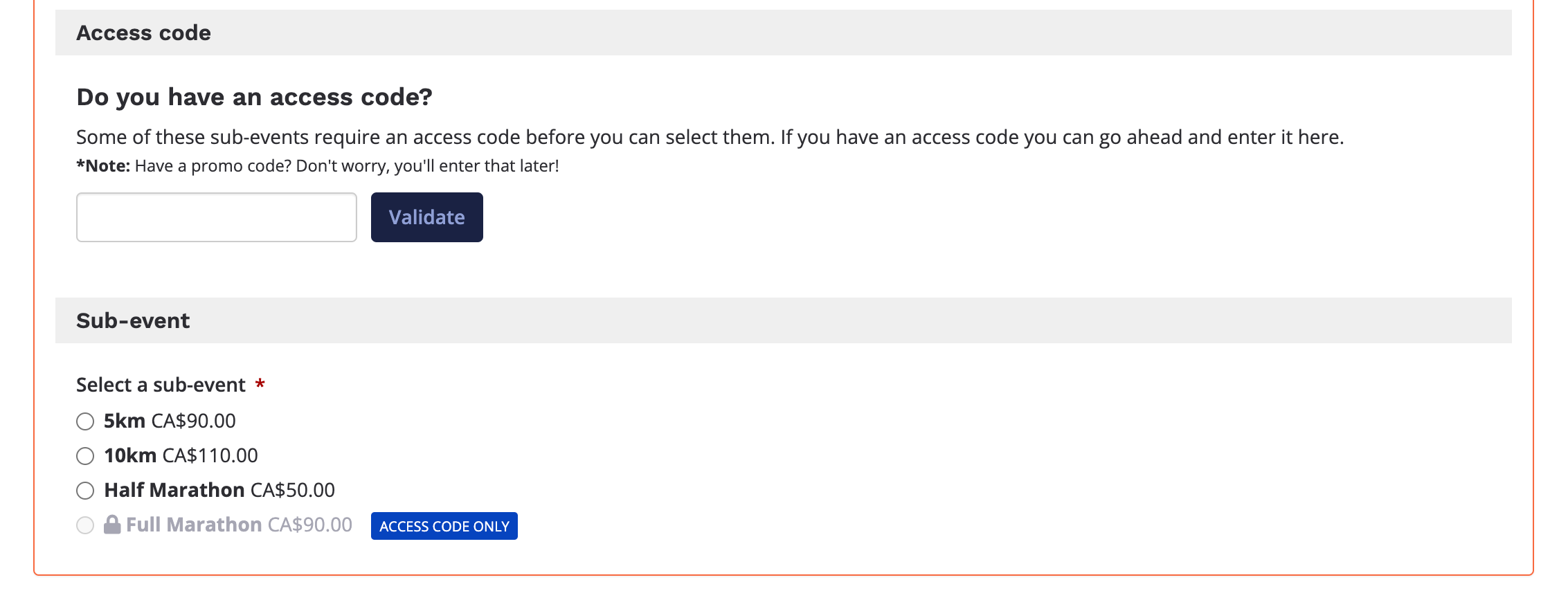The height and width of the screenshot is (591, 1568).
Task: Click the access code text input field
Action: [x=216, y=217]
